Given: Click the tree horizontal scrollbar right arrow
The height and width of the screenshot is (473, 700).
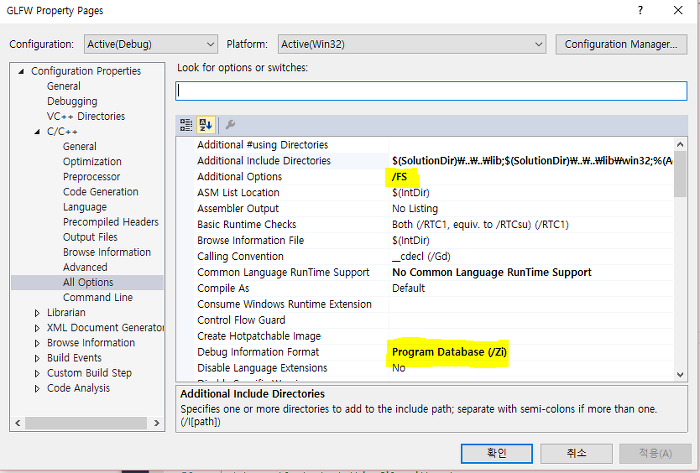Looking at the screenshot, I should coord(156,423).
